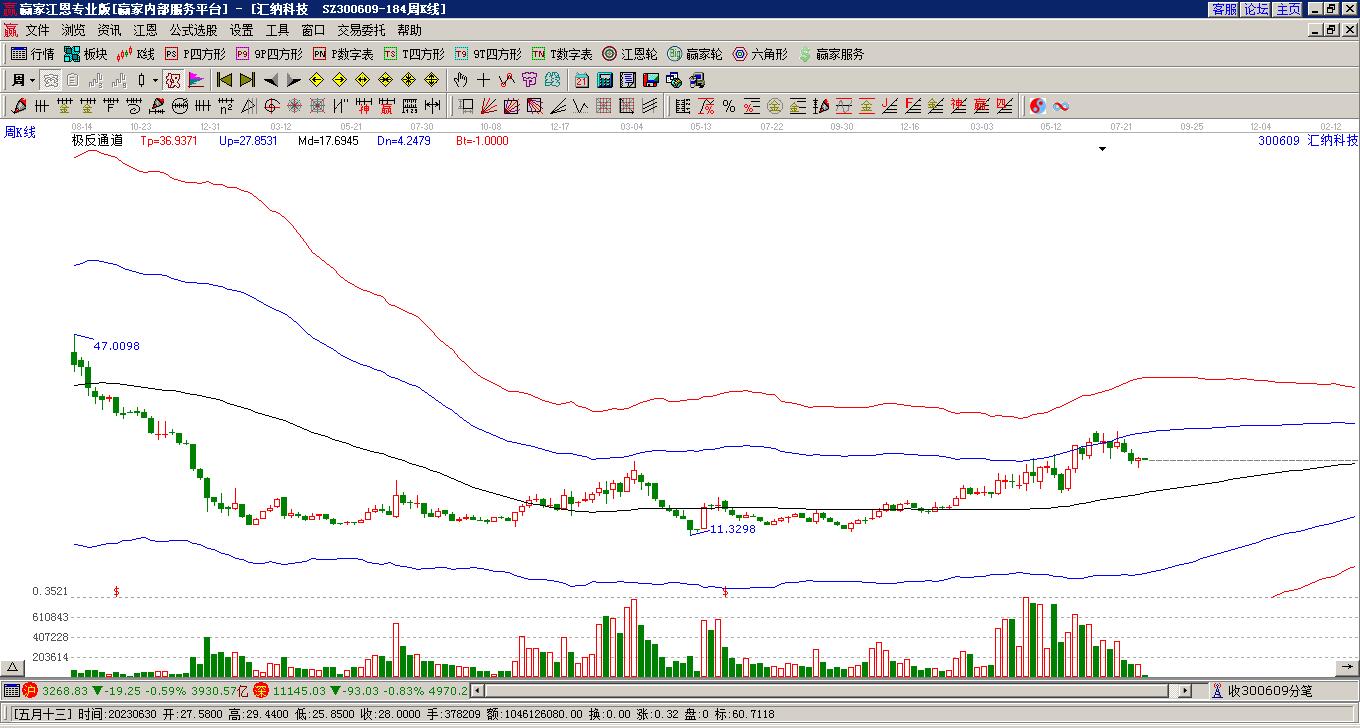Toggle the blue infinity loop icon
The image size is (1360, 728).
[x=1061, y=106]
